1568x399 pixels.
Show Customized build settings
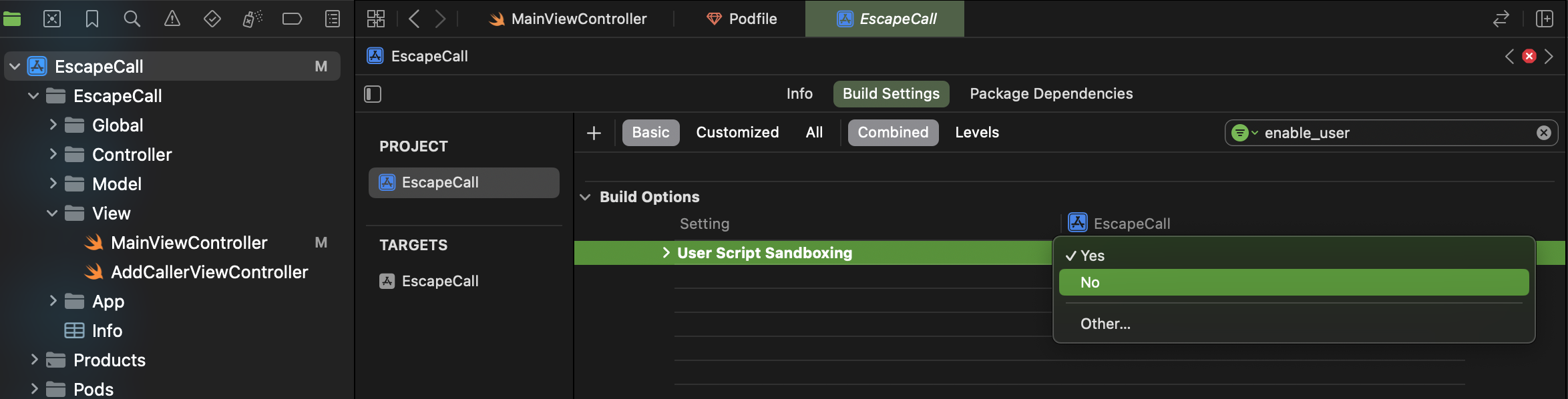click(737, 132)
